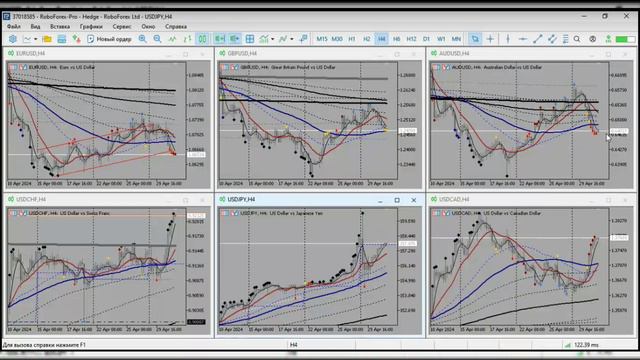
Task: Switch timeframe to H12
Action: click(x=411, y=39)
